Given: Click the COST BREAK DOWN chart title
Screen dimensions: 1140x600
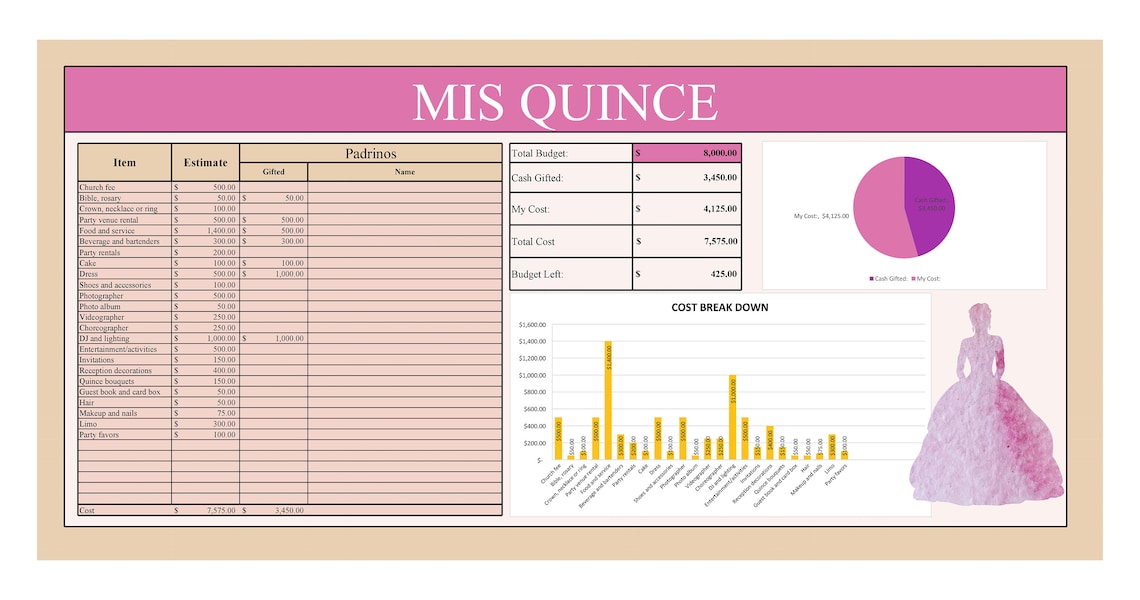Looking at the screenshot, I should tap(721, 307).
